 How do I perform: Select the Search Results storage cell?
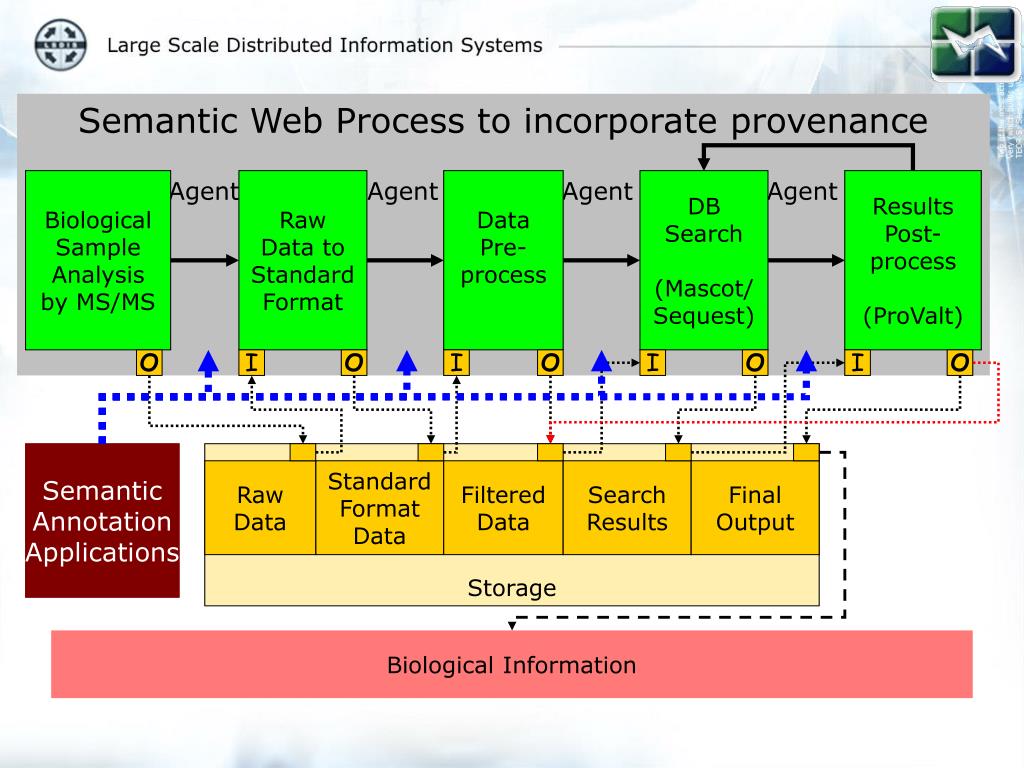click(627, 508)
